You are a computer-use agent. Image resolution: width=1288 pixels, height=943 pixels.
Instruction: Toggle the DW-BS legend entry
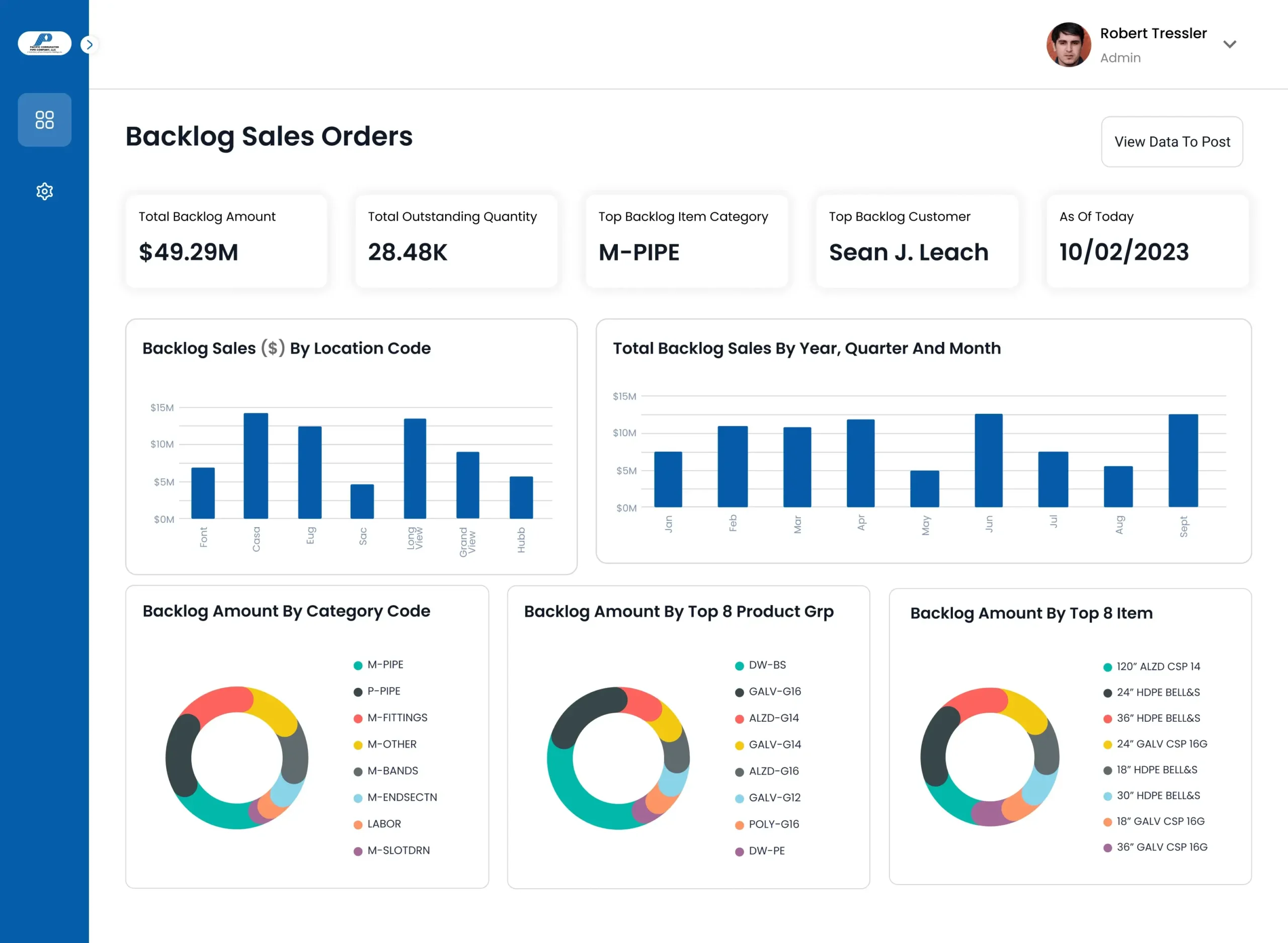tap(760, 665)
